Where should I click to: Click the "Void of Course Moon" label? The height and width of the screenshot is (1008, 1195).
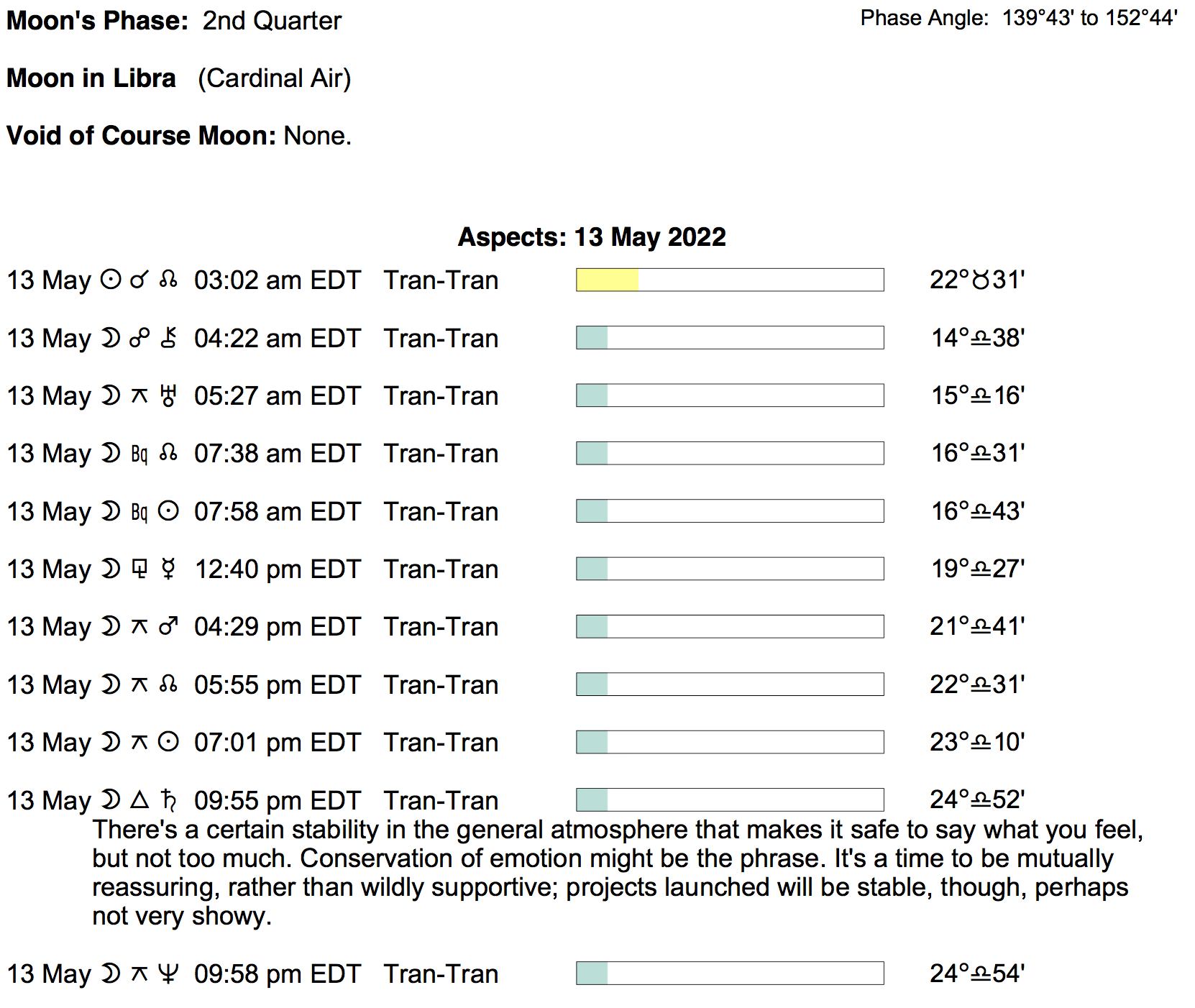tap(141, 135)
